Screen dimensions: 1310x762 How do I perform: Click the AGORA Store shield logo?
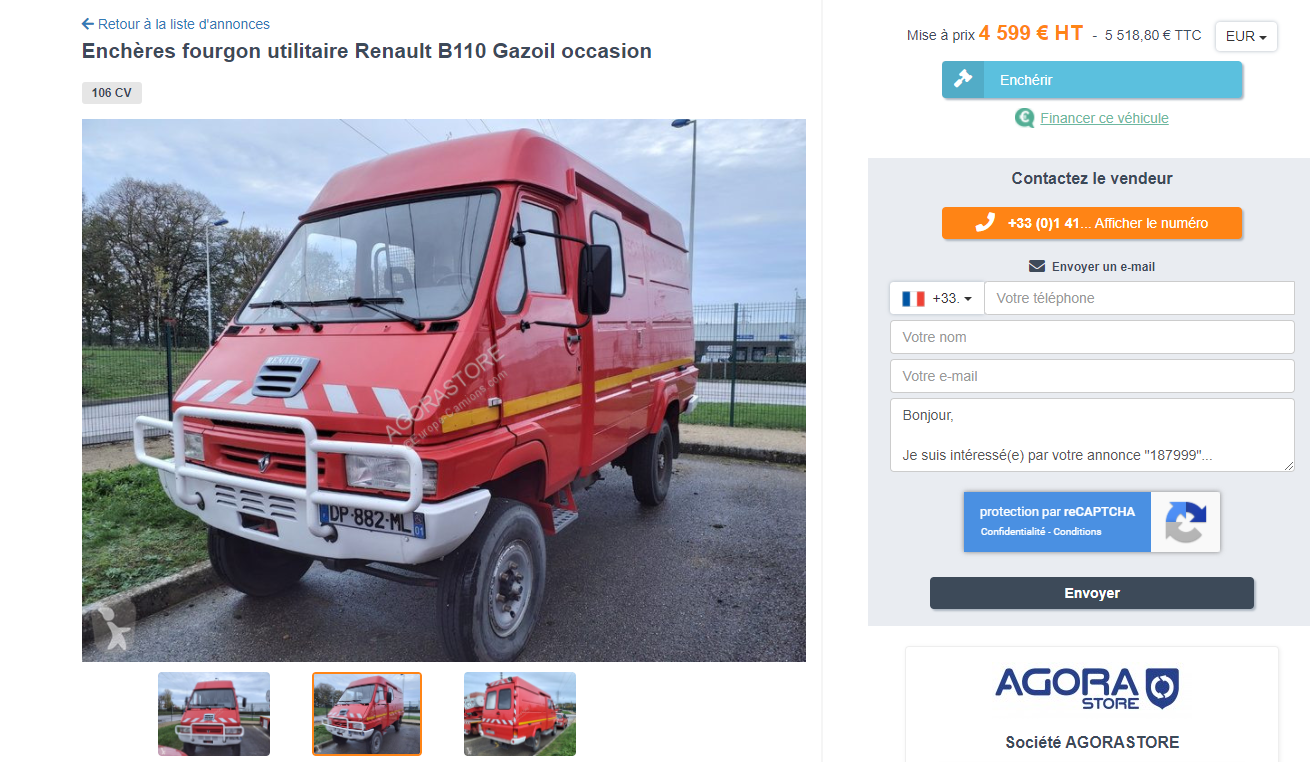coord(1162,688)
